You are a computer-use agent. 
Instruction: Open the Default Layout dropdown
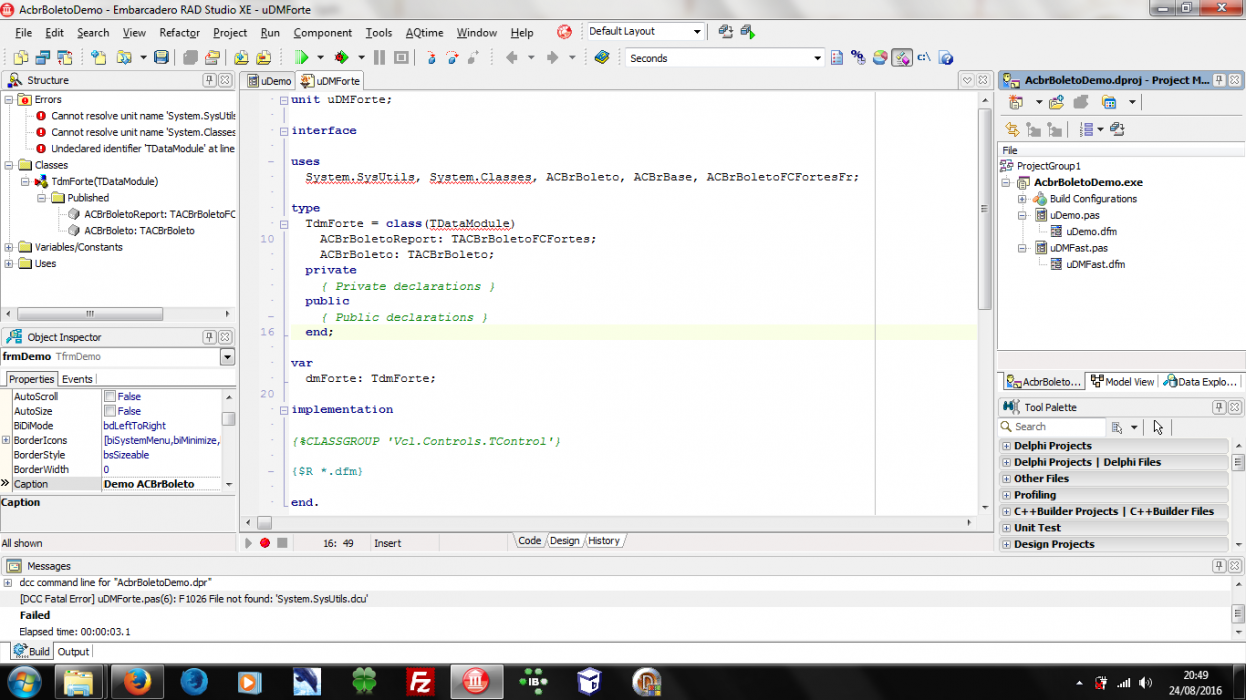[697, 31]
